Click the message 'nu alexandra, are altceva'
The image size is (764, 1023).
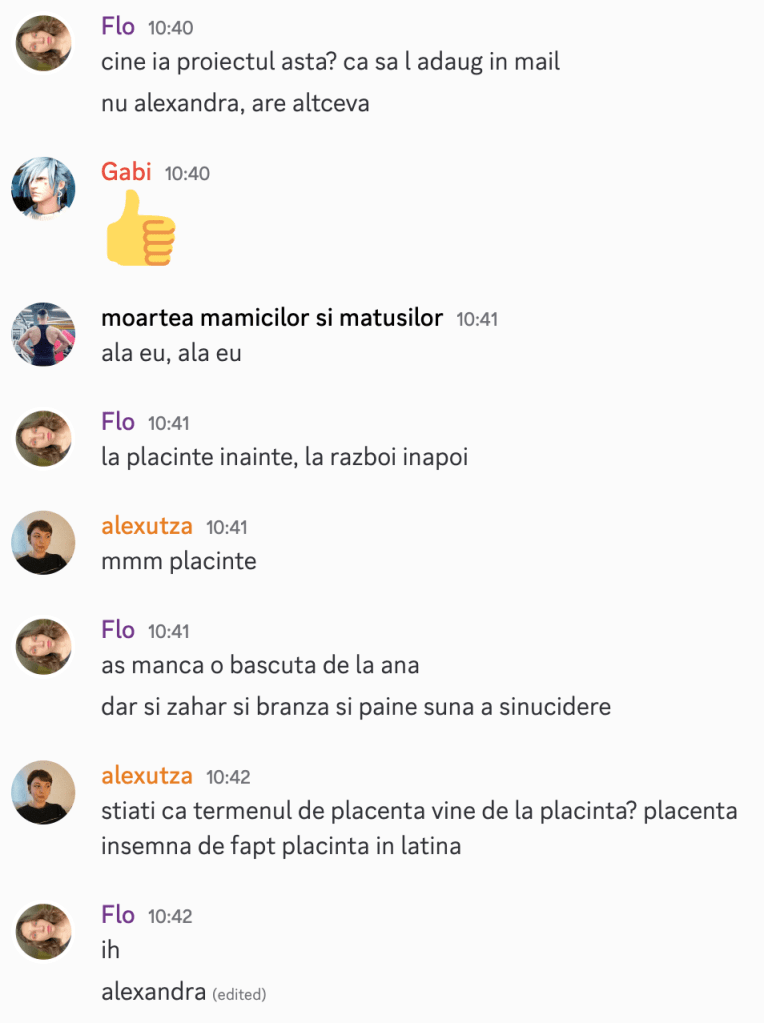click(x=236, y=103)
